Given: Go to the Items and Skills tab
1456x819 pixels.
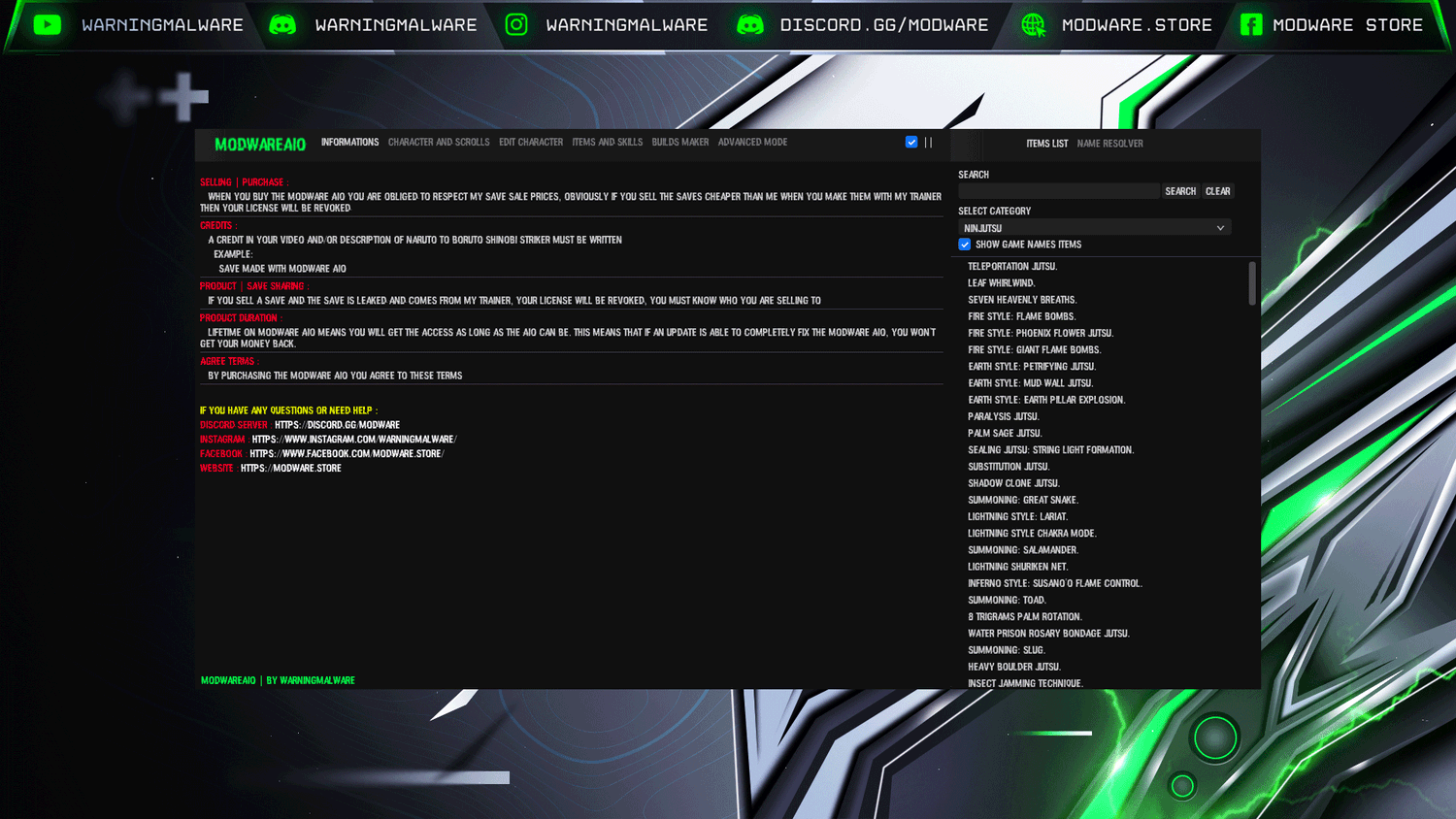Looking at the screenshot, I should [608, 142].
